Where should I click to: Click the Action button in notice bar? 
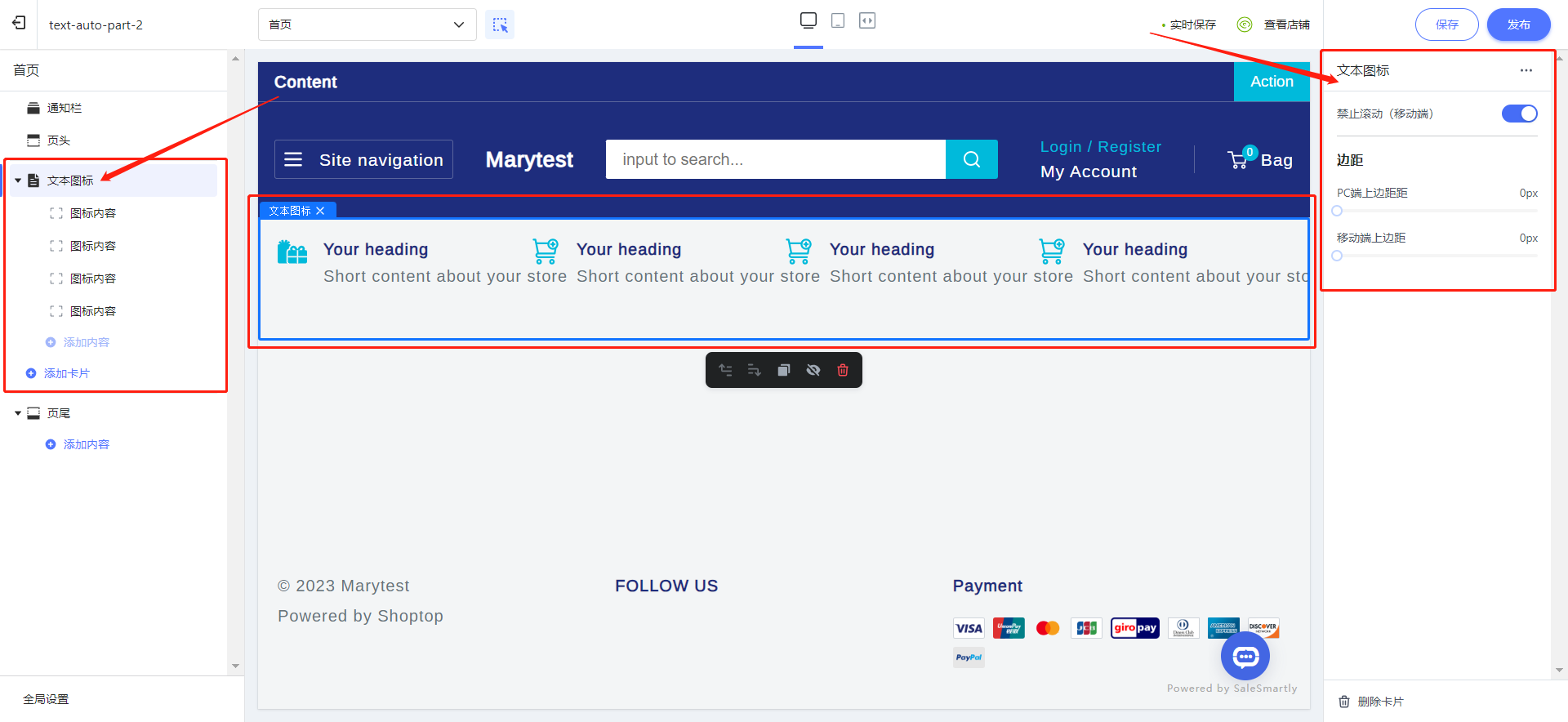(x=1272, y=82)
